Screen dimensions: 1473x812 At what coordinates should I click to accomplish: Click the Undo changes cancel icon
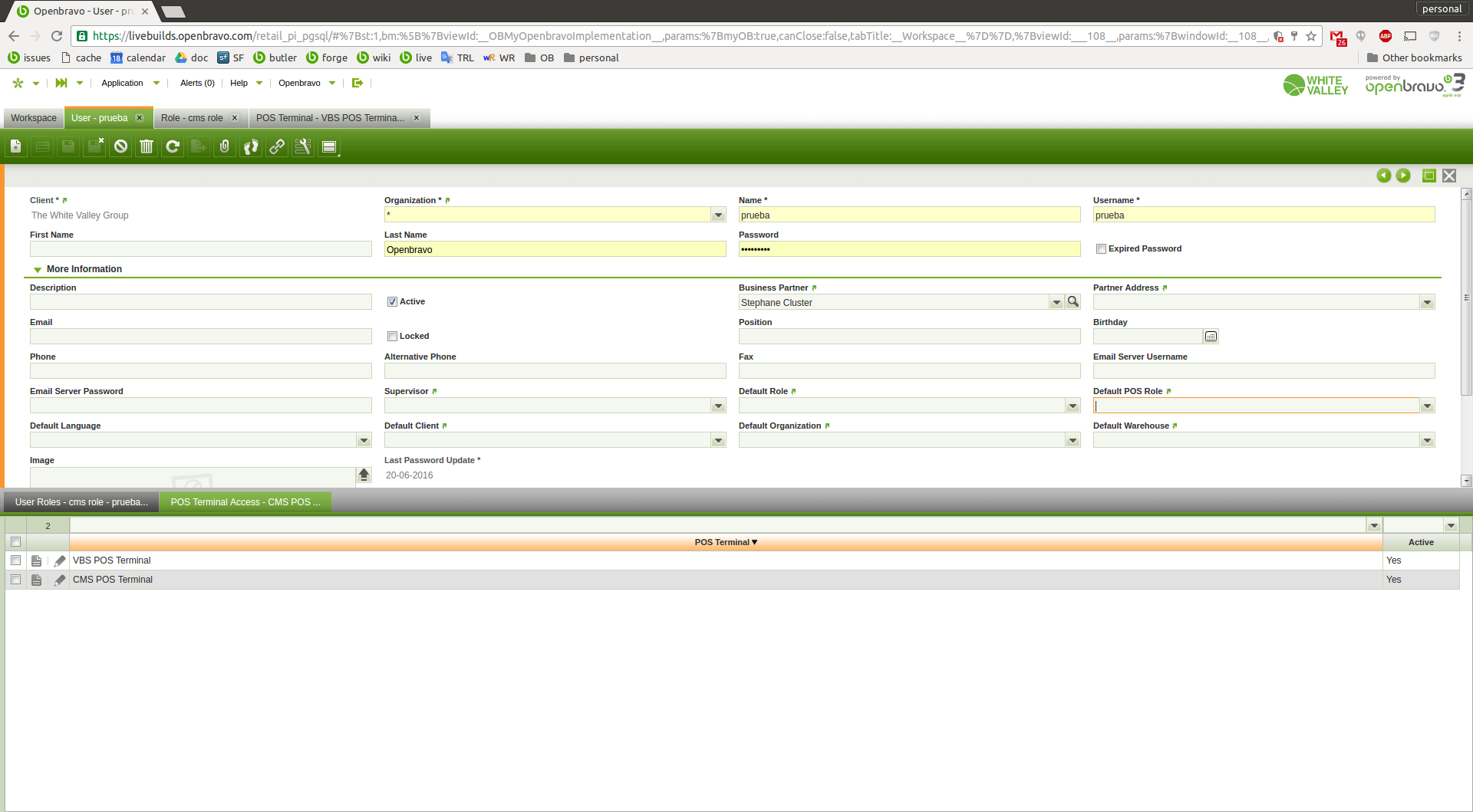120,146
